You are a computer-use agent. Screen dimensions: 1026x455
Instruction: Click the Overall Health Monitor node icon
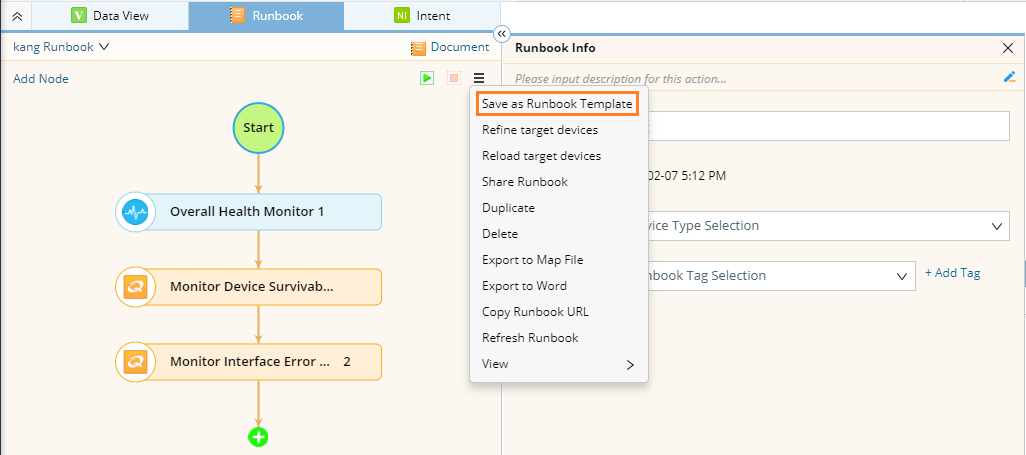coord(135,212)
